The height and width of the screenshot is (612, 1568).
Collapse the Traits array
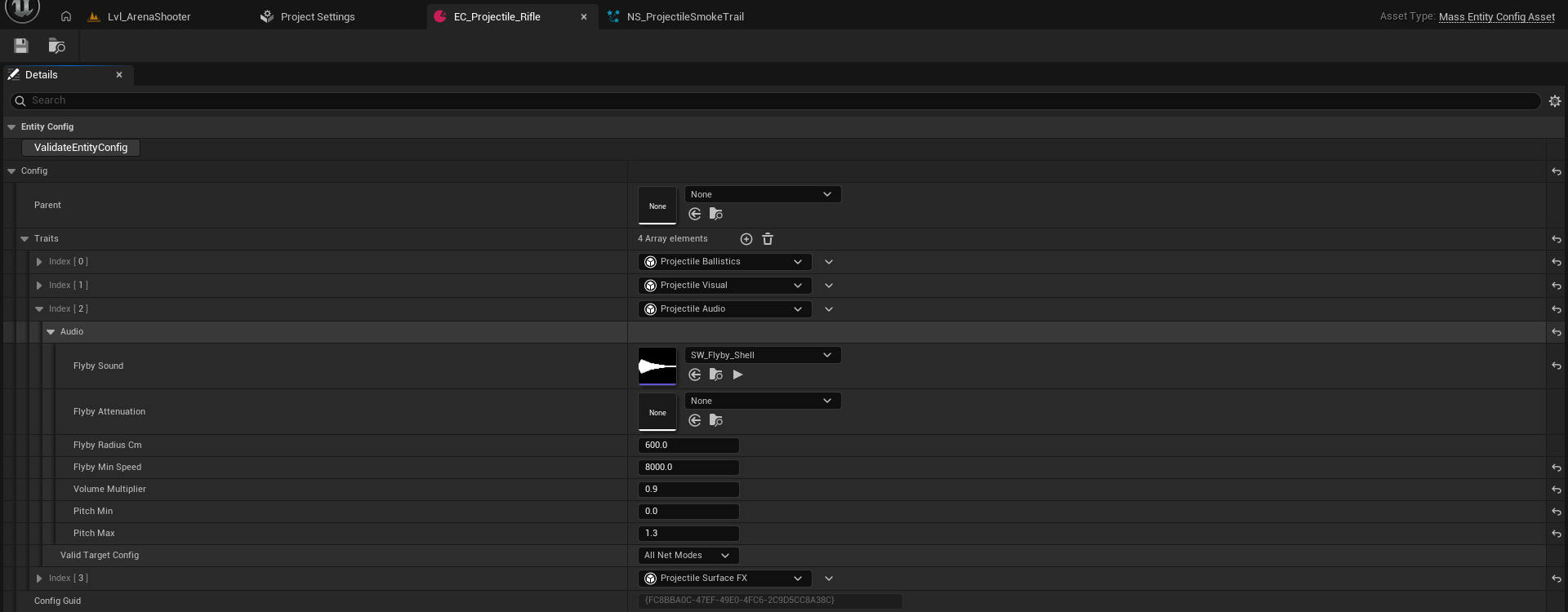(x=24, y=239)
